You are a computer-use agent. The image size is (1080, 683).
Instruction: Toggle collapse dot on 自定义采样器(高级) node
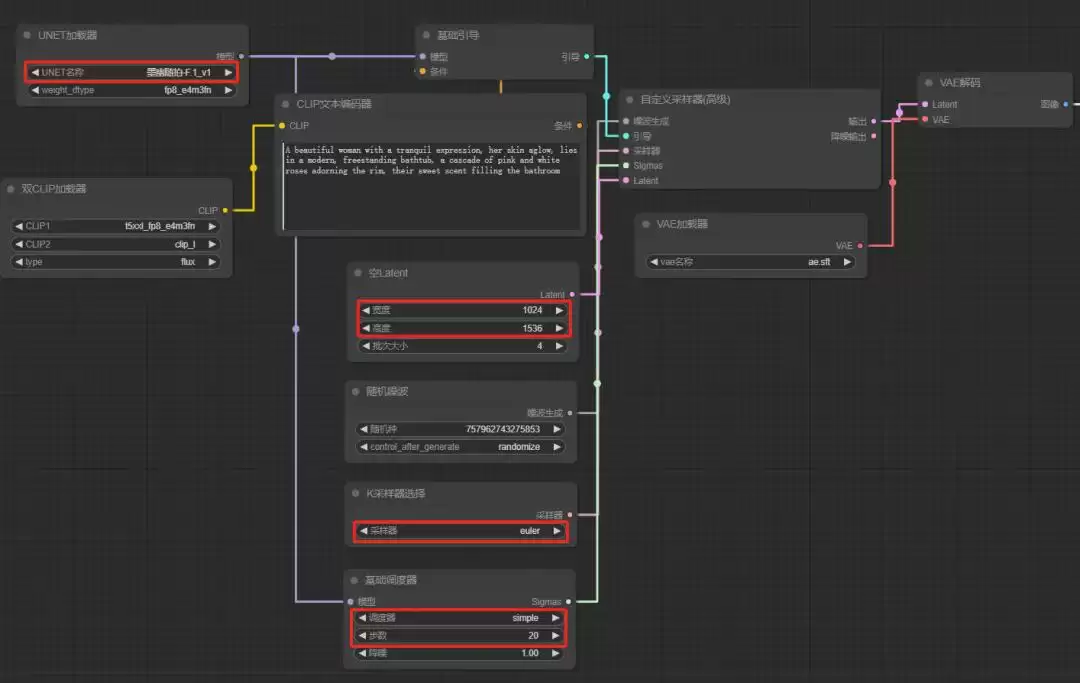630,99
